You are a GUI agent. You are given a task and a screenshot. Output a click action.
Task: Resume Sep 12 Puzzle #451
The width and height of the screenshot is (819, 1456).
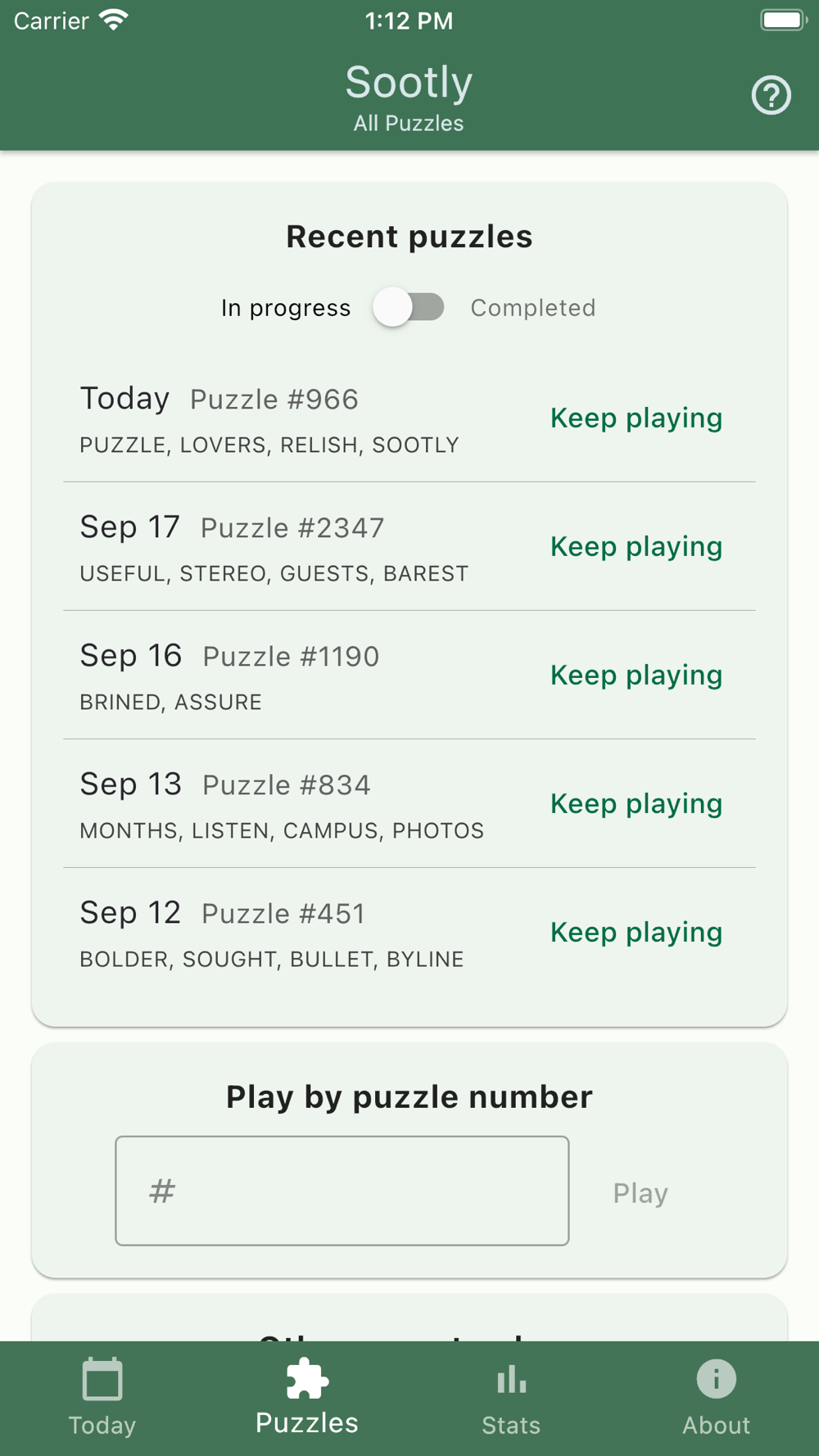tap(636, 933)
